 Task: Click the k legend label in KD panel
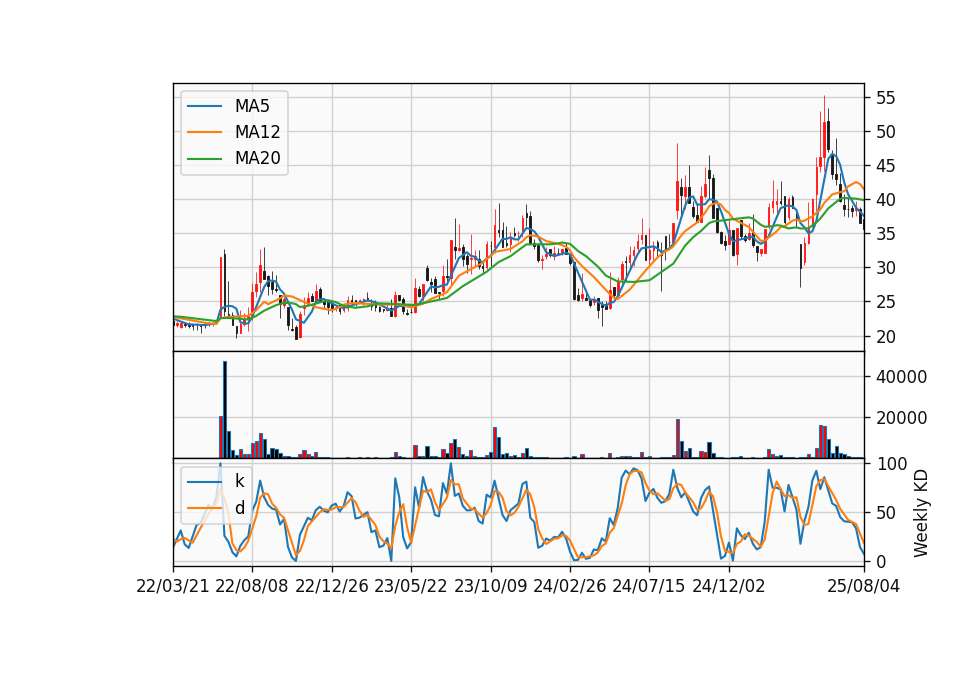click(x=239, y=481)
